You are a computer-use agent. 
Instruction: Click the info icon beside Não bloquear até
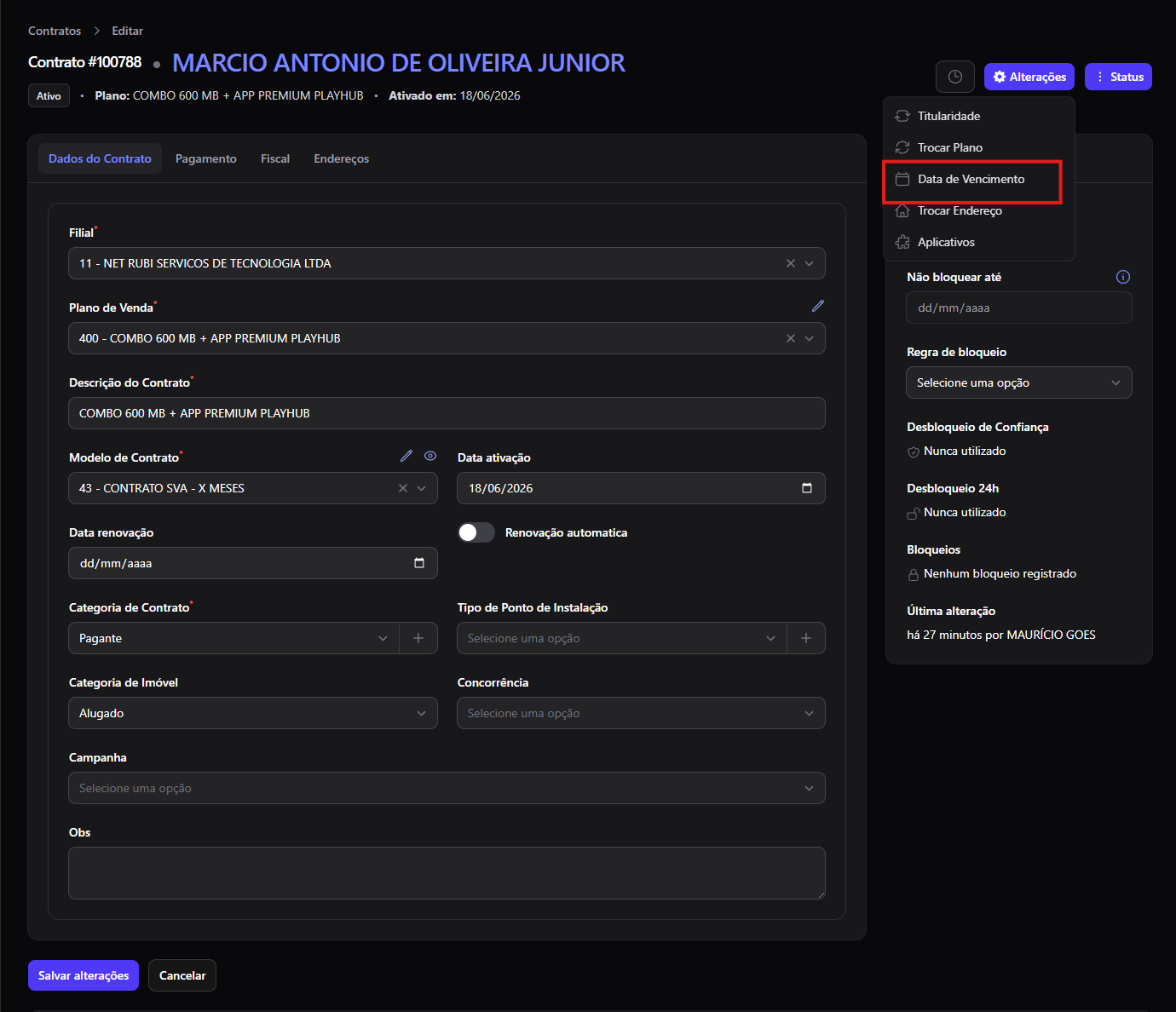pos(1123,277)
